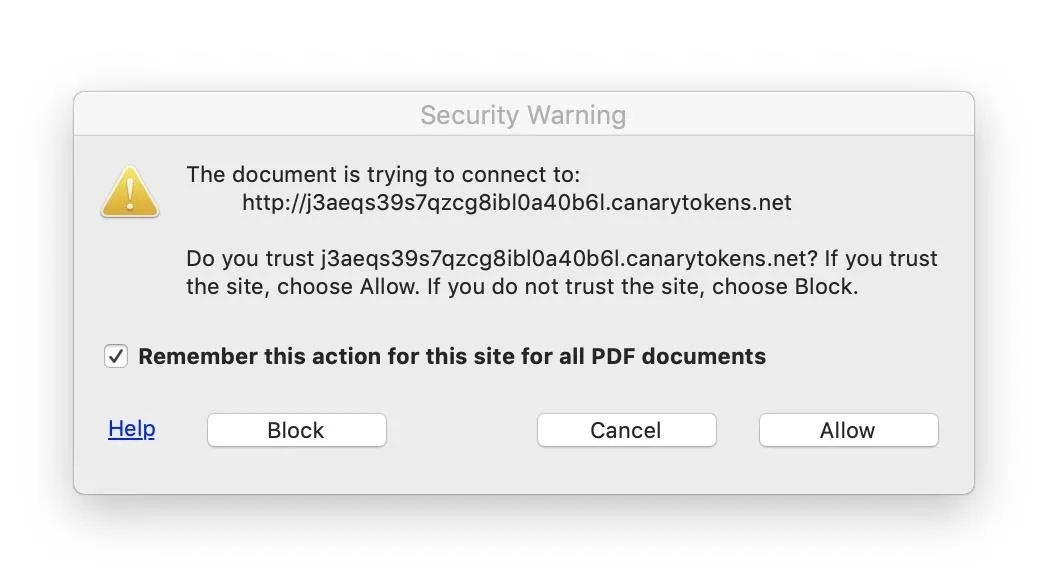The image size is (1058, 578).
Task: Click the yellow warning triangle icon
Action: pyautogui.click(x=130, y=192)
